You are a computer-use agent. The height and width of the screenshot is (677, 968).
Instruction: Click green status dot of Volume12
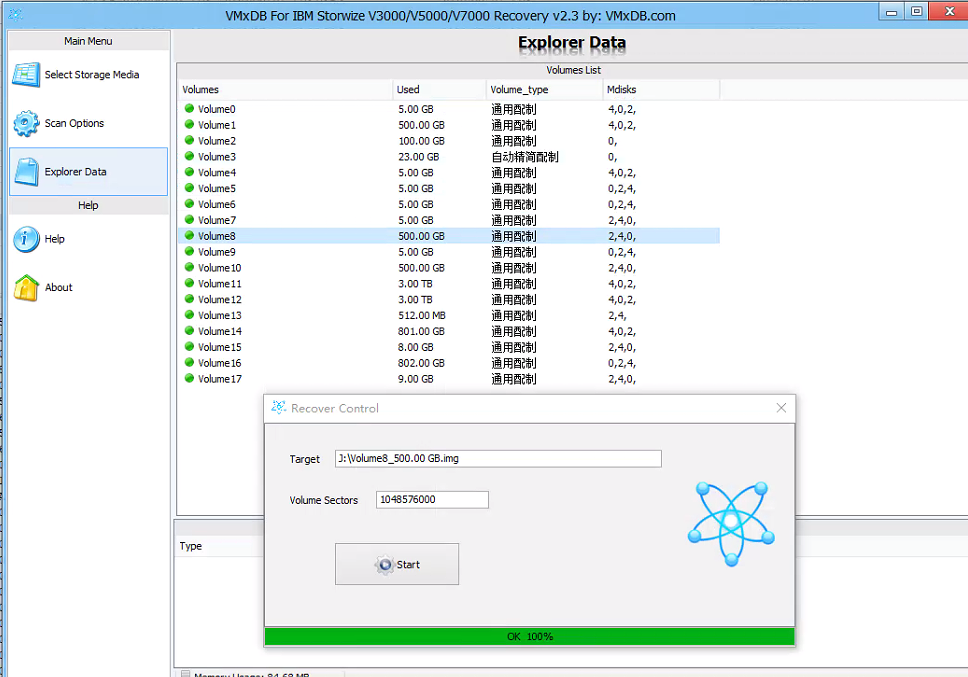click(x=190, y=299)
